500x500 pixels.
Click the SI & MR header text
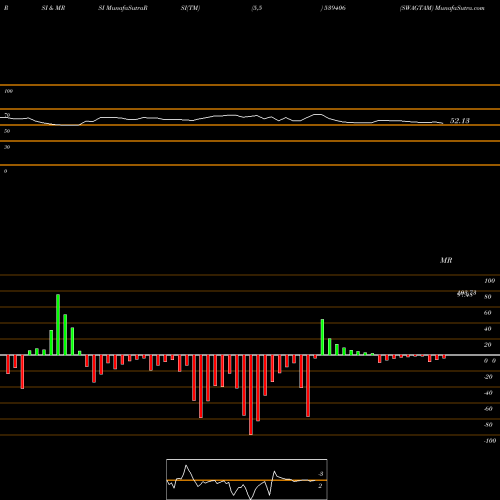click(x=53, y=8)
